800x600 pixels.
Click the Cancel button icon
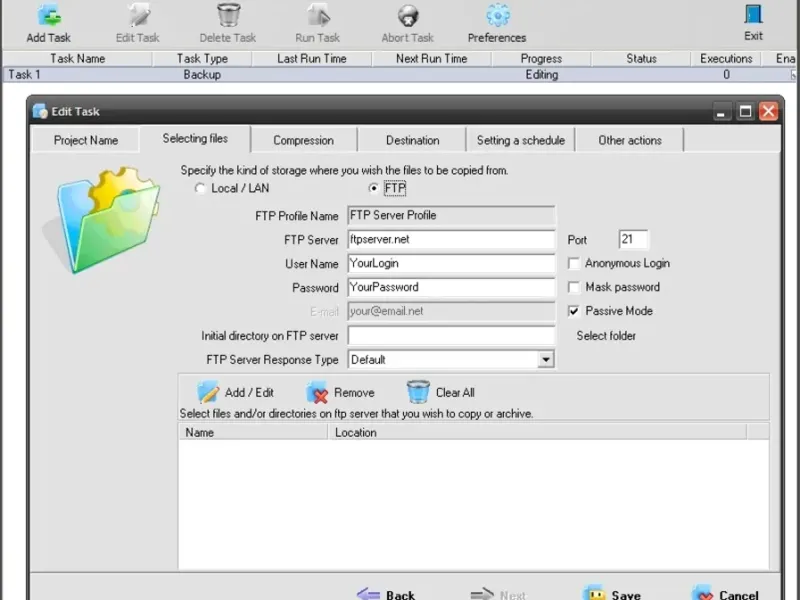click(703, 593)
